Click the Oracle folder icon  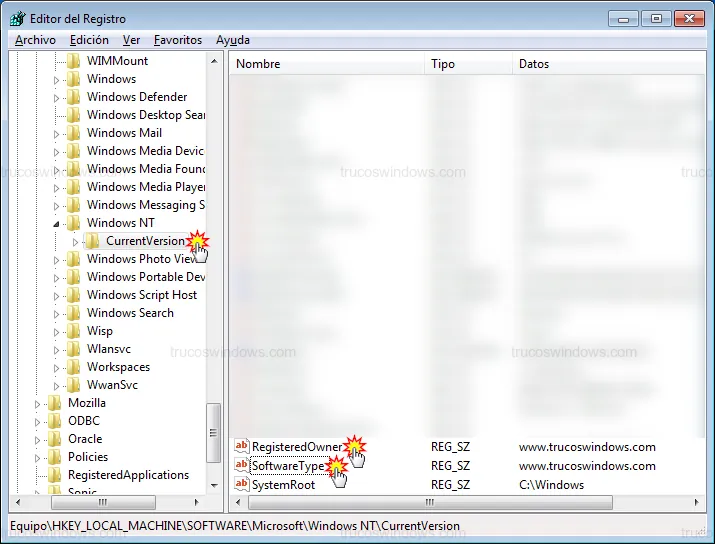pyautogui.click(x=55, y=439)
